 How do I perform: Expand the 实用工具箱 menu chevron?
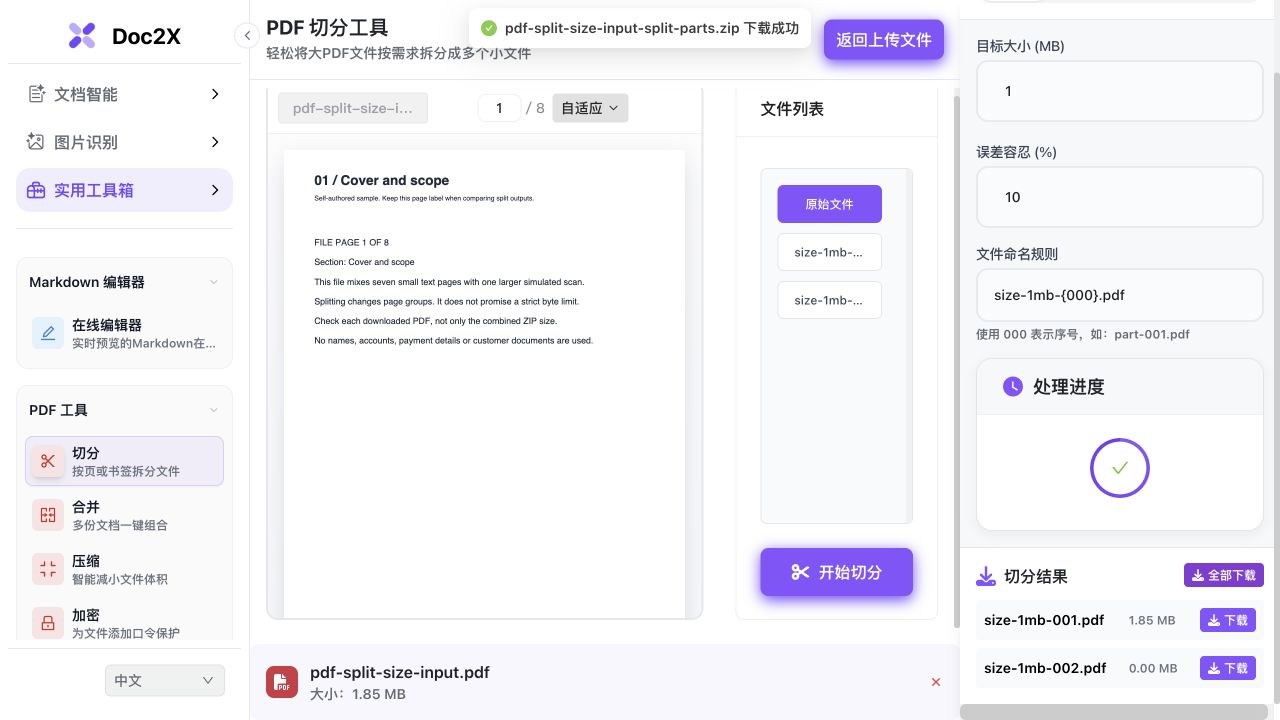(x=215, y=190)
